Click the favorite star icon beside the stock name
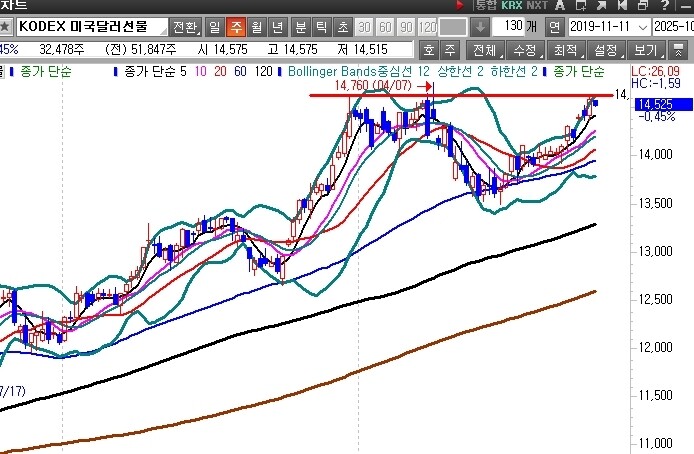The image size is (694, 454). coord(5,27)
